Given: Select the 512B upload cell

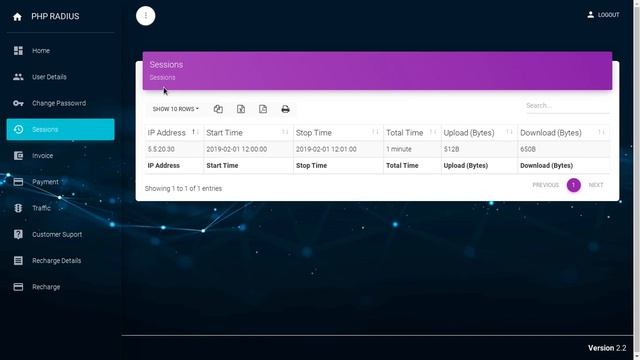Looking at the screenshot, I should pos(479,149).
